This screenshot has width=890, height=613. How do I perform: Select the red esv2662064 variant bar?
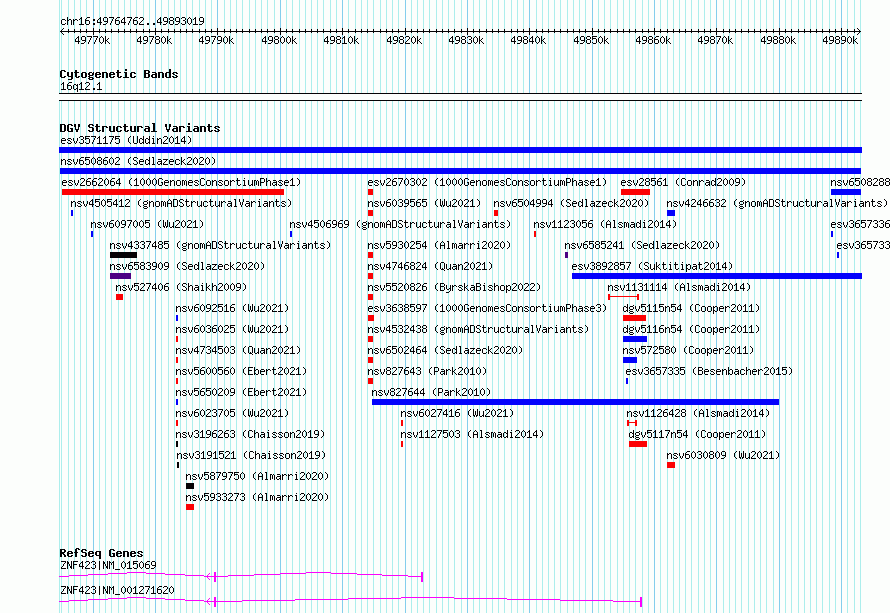(x=173, y=192)
